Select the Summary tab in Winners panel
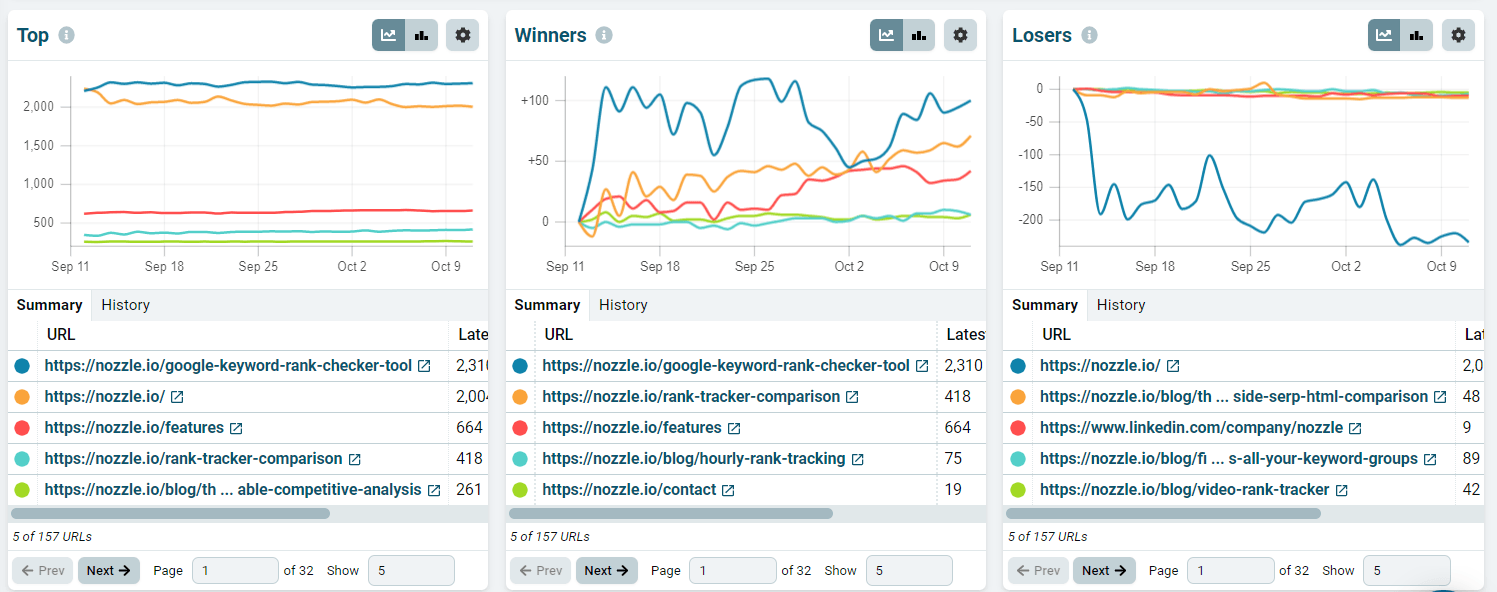The image size is (1497, 592). point(547,305)
